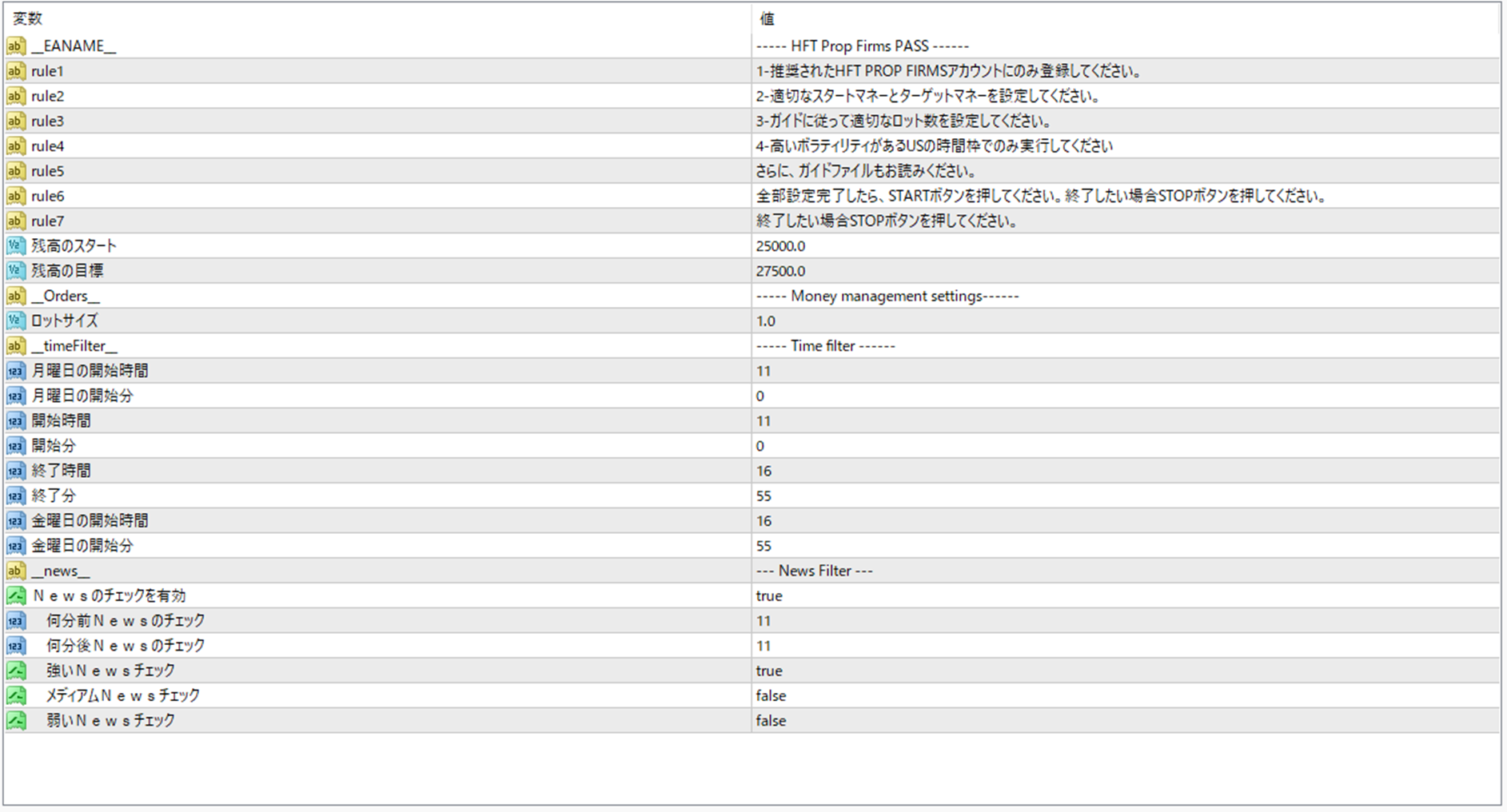
Task: Click the string icon beside __EANAME__
Action: tap(16, 46)
